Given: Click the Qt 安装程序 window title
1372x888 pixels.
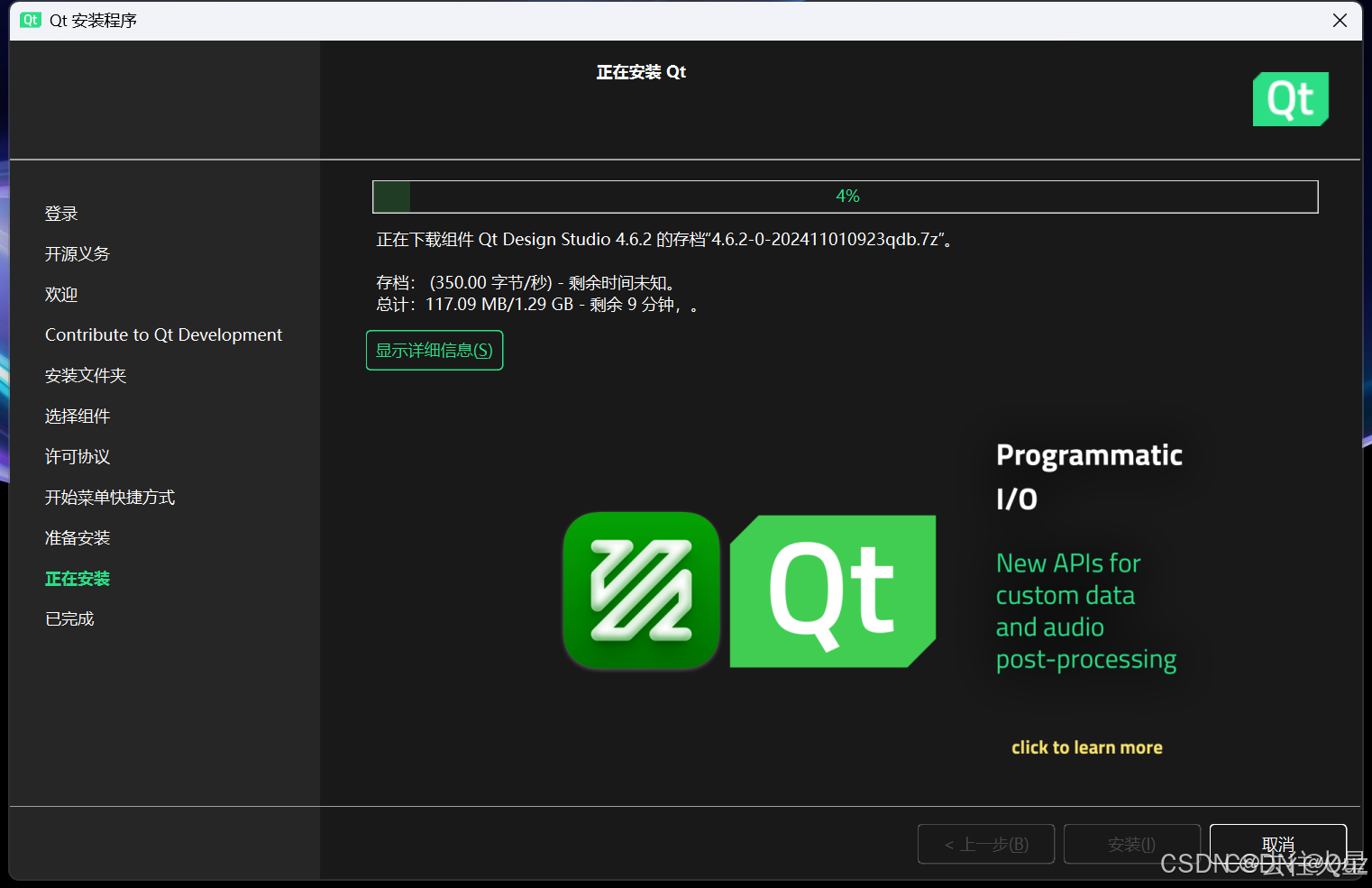Looking at the screenshot, I should pyautogui.click(x=93, y=20).
